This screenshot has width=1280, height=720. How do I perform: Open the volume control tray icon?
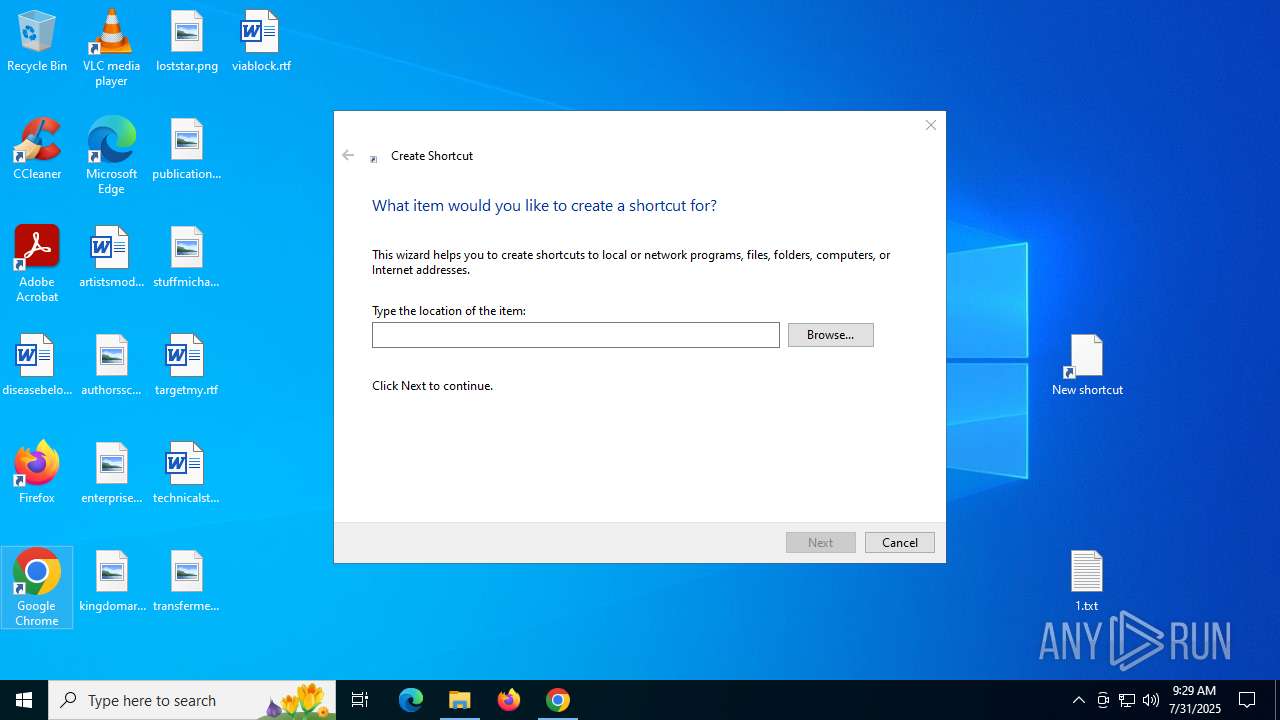(1151, 700)
